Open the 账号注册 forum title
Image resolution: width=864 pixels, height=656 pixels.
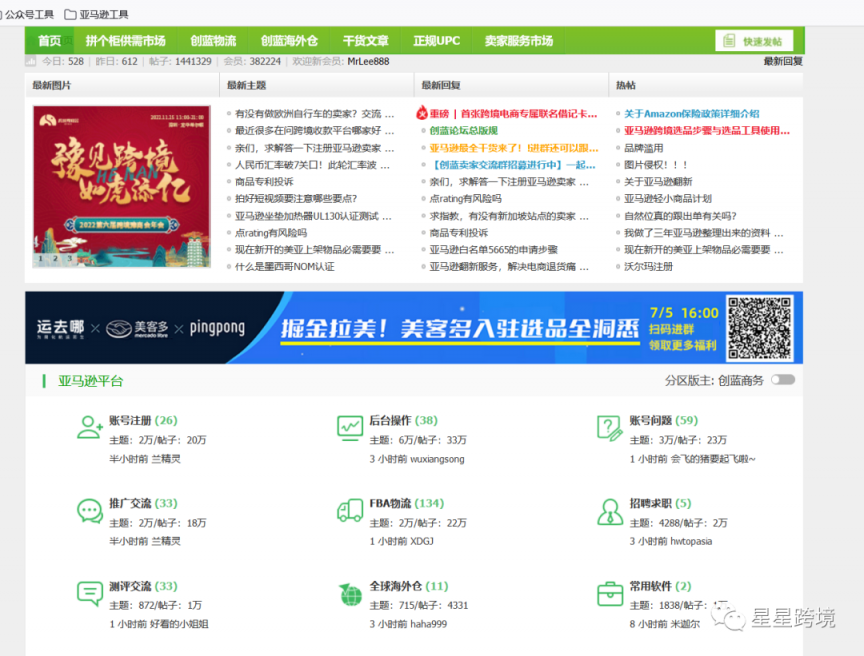click(x=130, y=420)
